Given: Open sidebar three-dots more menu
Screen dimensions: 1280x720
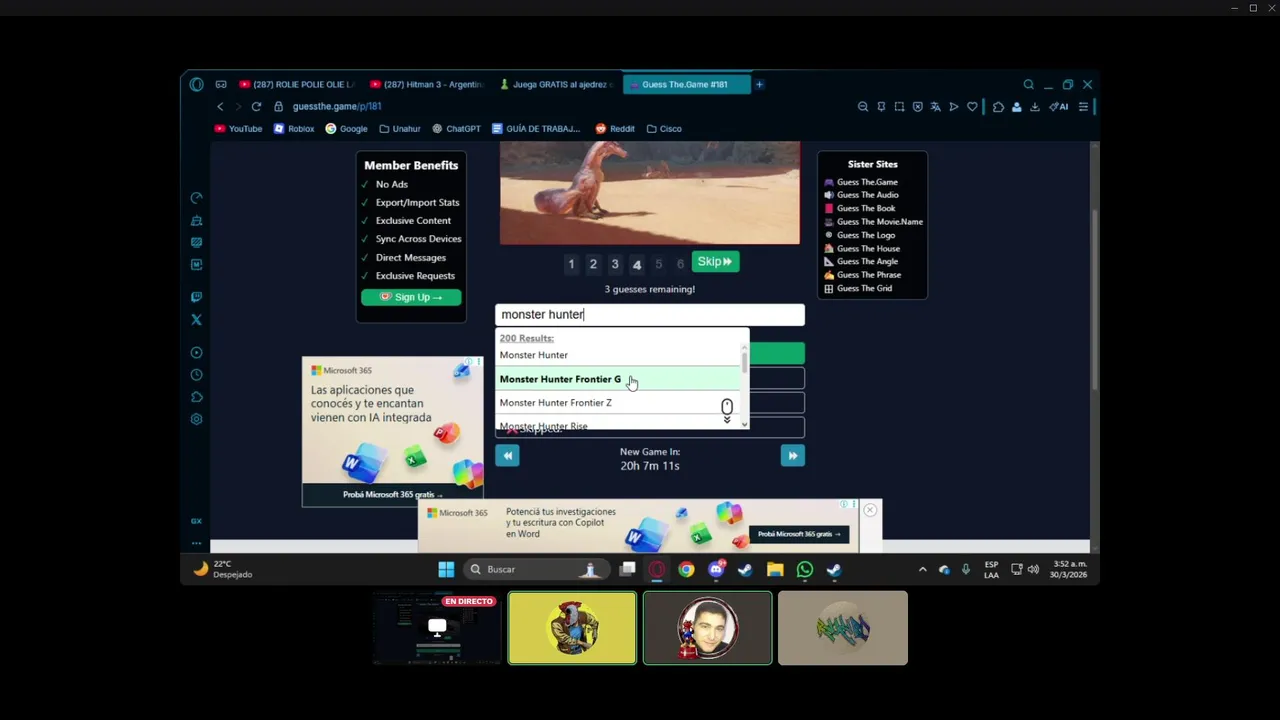Looking at the screenshot, I should coord(196,544).
